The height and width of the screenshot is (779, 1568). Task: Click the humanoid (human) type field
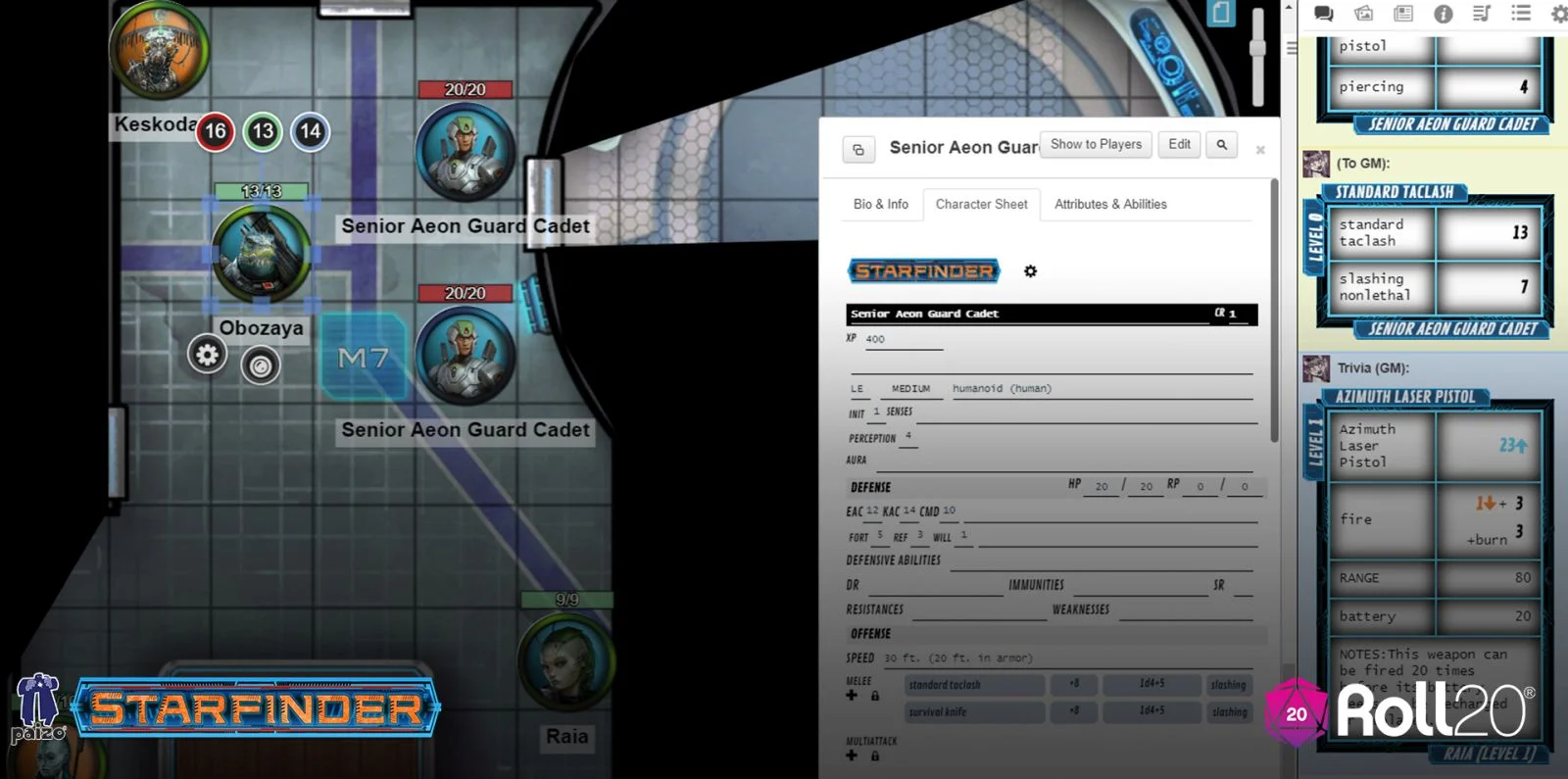1102,389
